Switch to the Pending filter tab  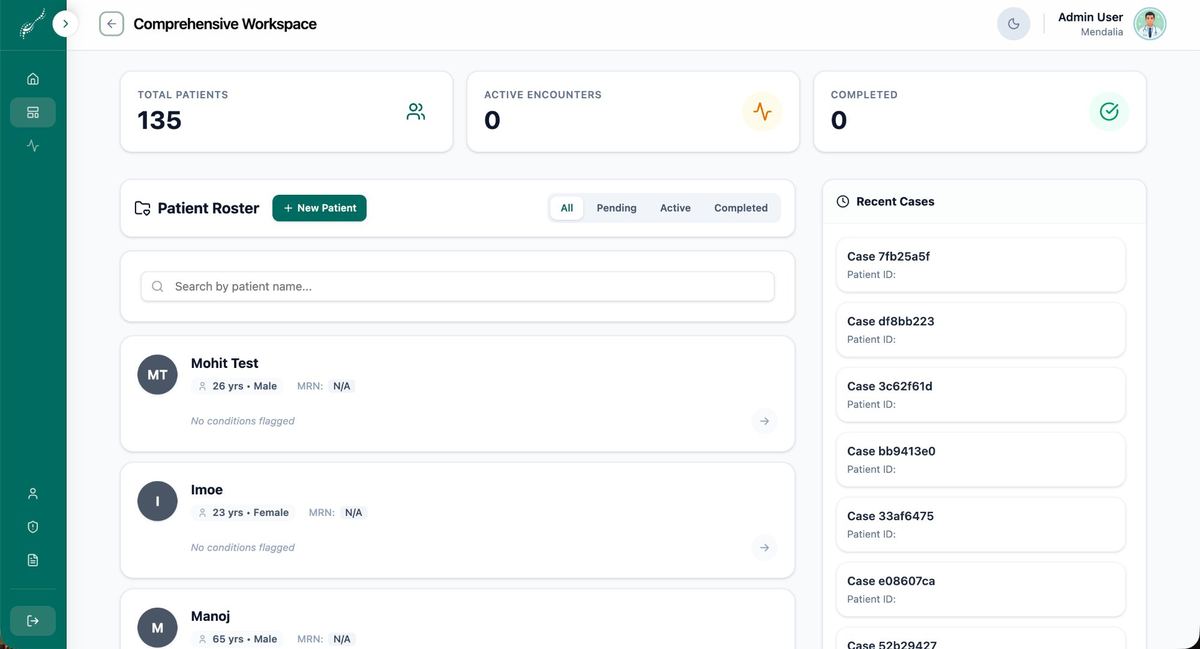(x=616, y=208)
